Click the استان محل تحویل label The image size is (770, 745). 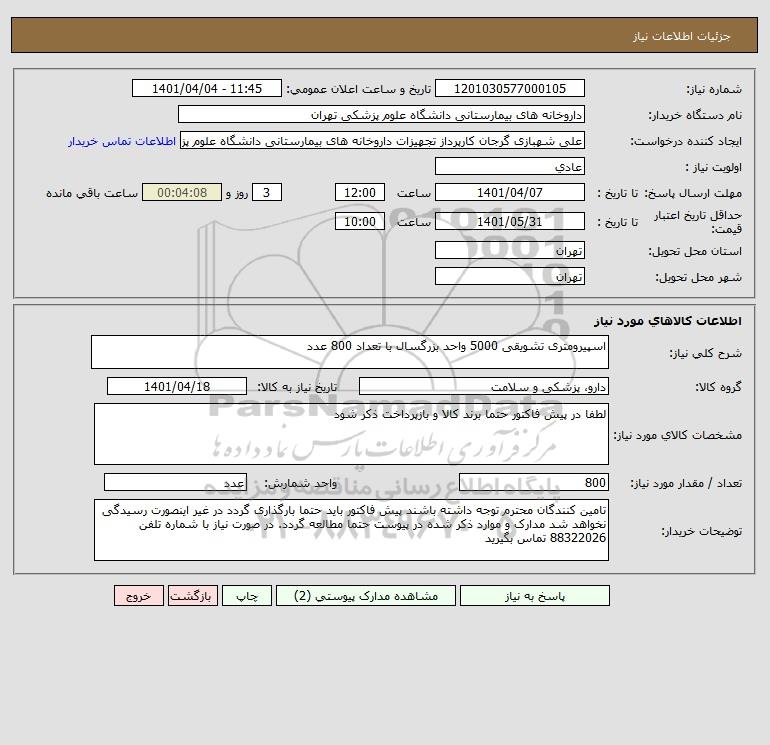695,251
